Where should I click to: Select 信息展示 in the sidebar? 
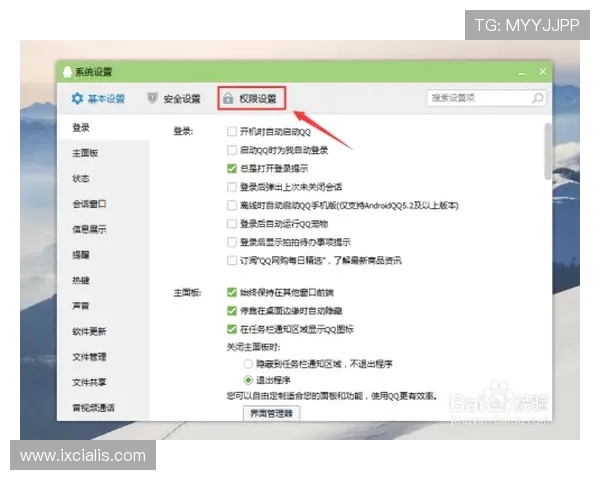pyautogui.click(x=90, y=229)
